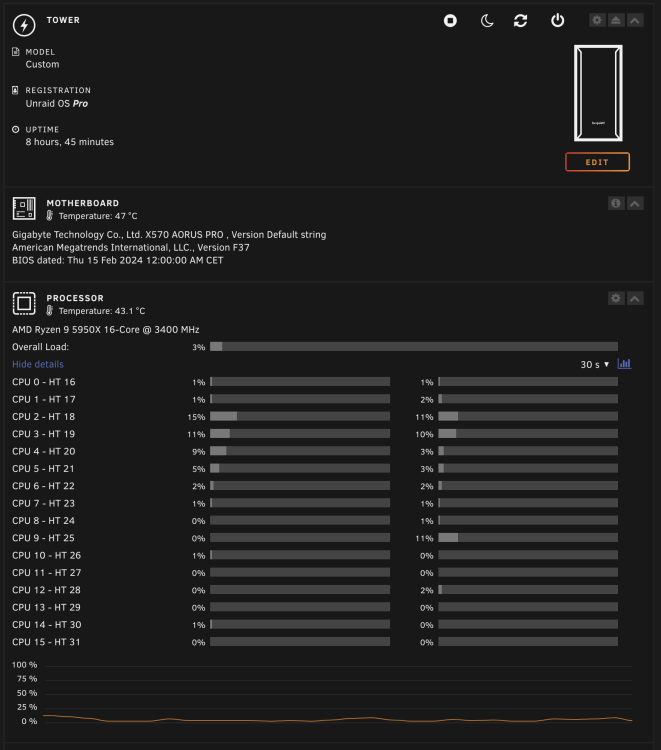Stop the array with the stop icon

tap(450, 21)
